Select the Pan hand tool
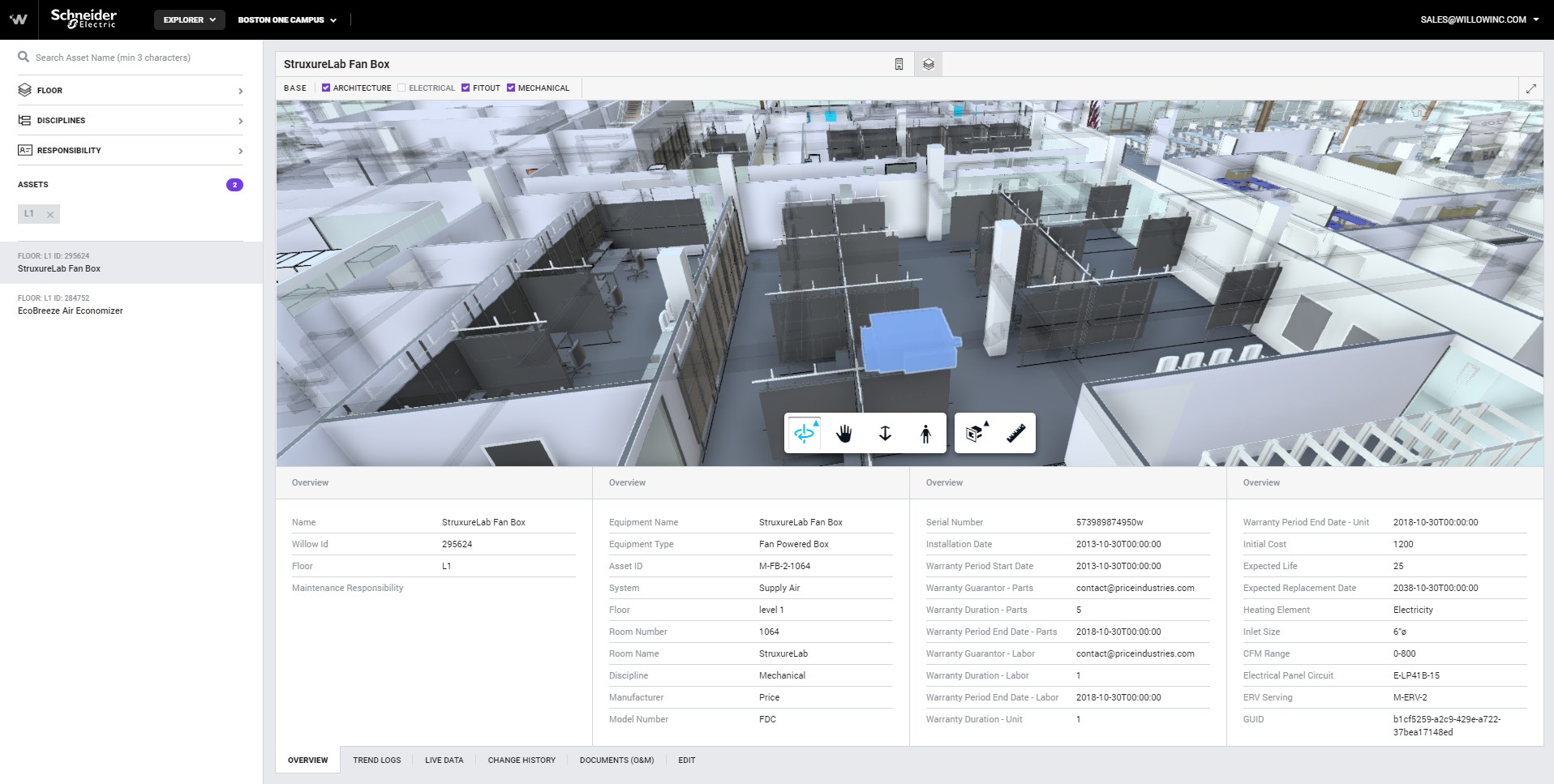Image resolution: width=1554 pixels, height=784 pixels. click(x=844, y=433)
